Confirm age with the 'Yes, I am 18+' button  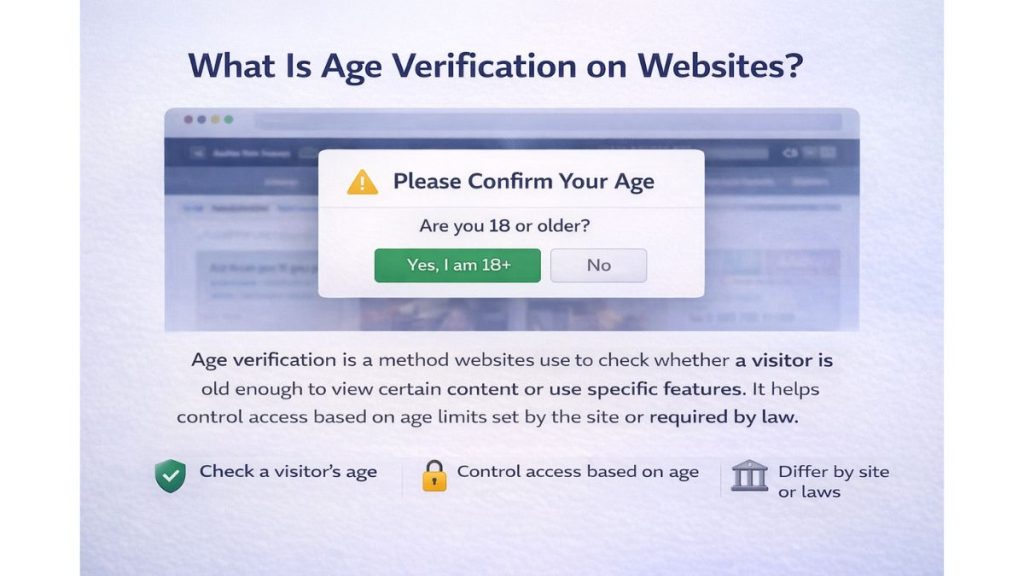[457, 265]
